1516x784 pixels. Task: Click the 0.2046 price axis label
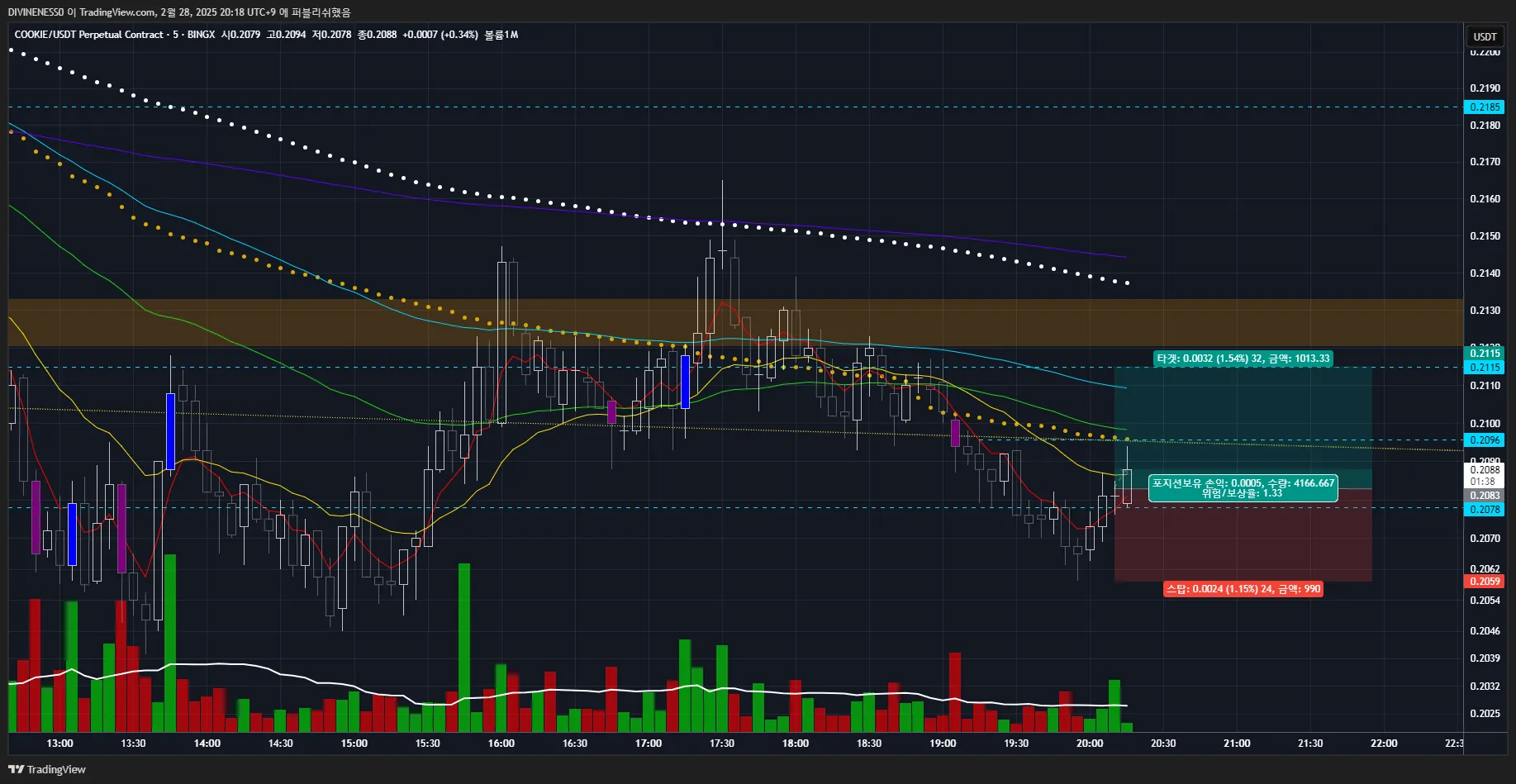(1485, 631)
